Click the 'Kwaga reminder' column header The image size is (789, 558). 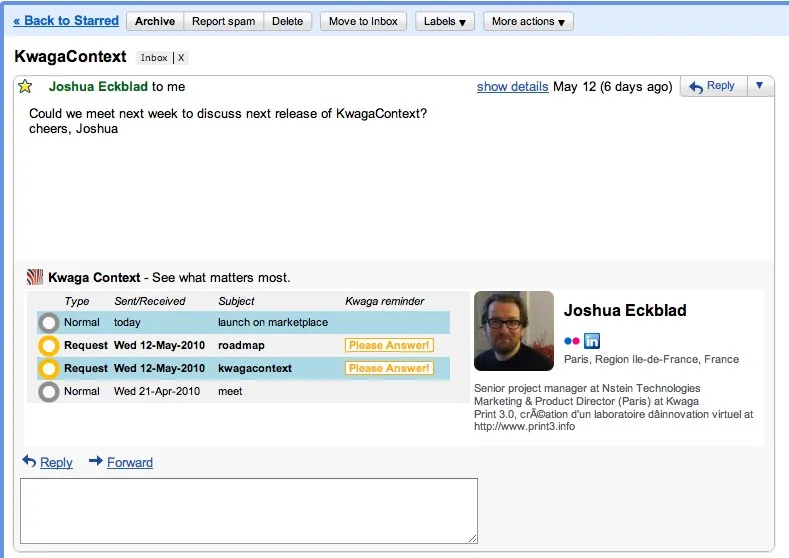pyautogui.click(x=384, y=301)
